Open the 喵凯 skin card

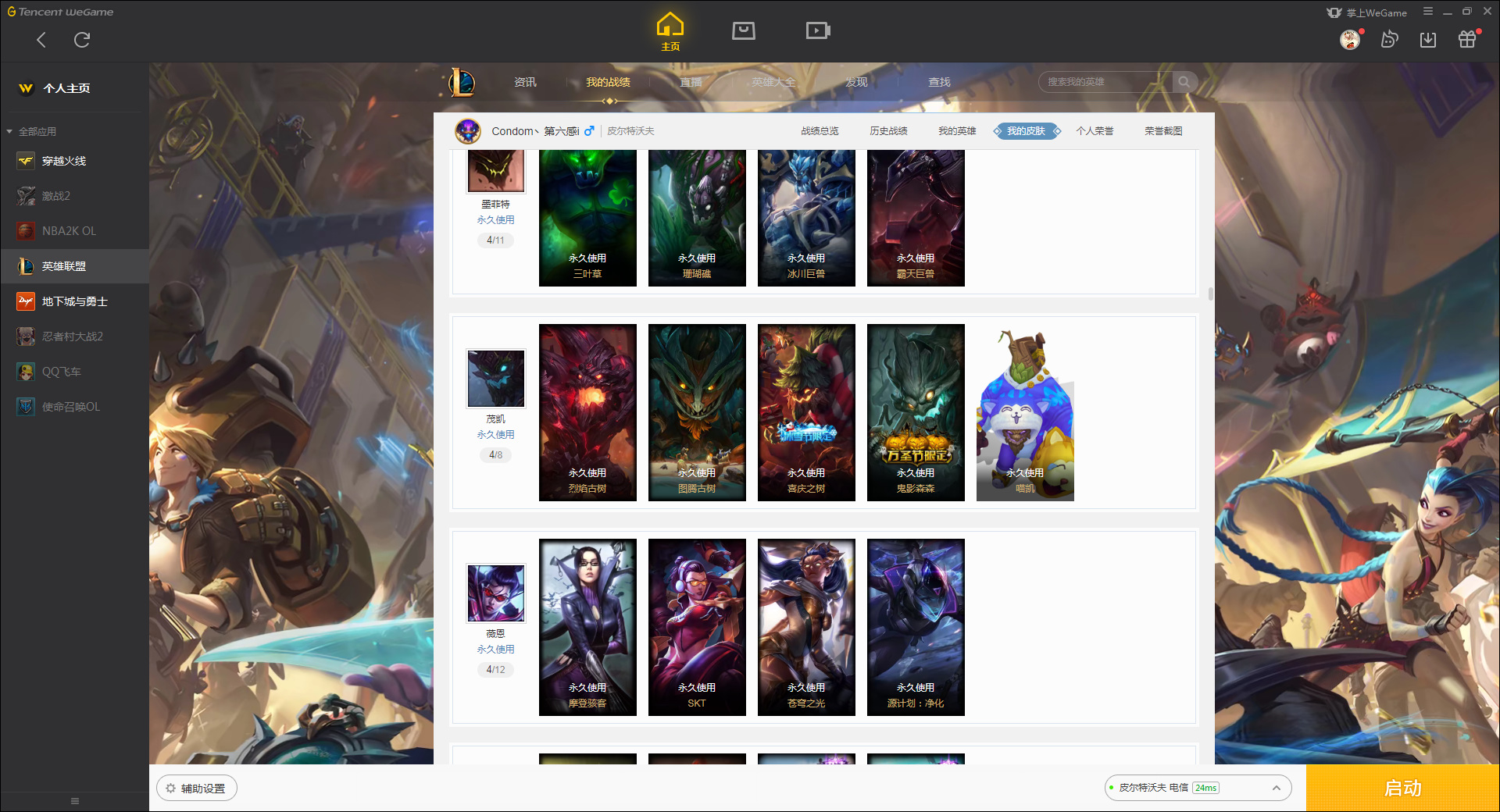1025,412
